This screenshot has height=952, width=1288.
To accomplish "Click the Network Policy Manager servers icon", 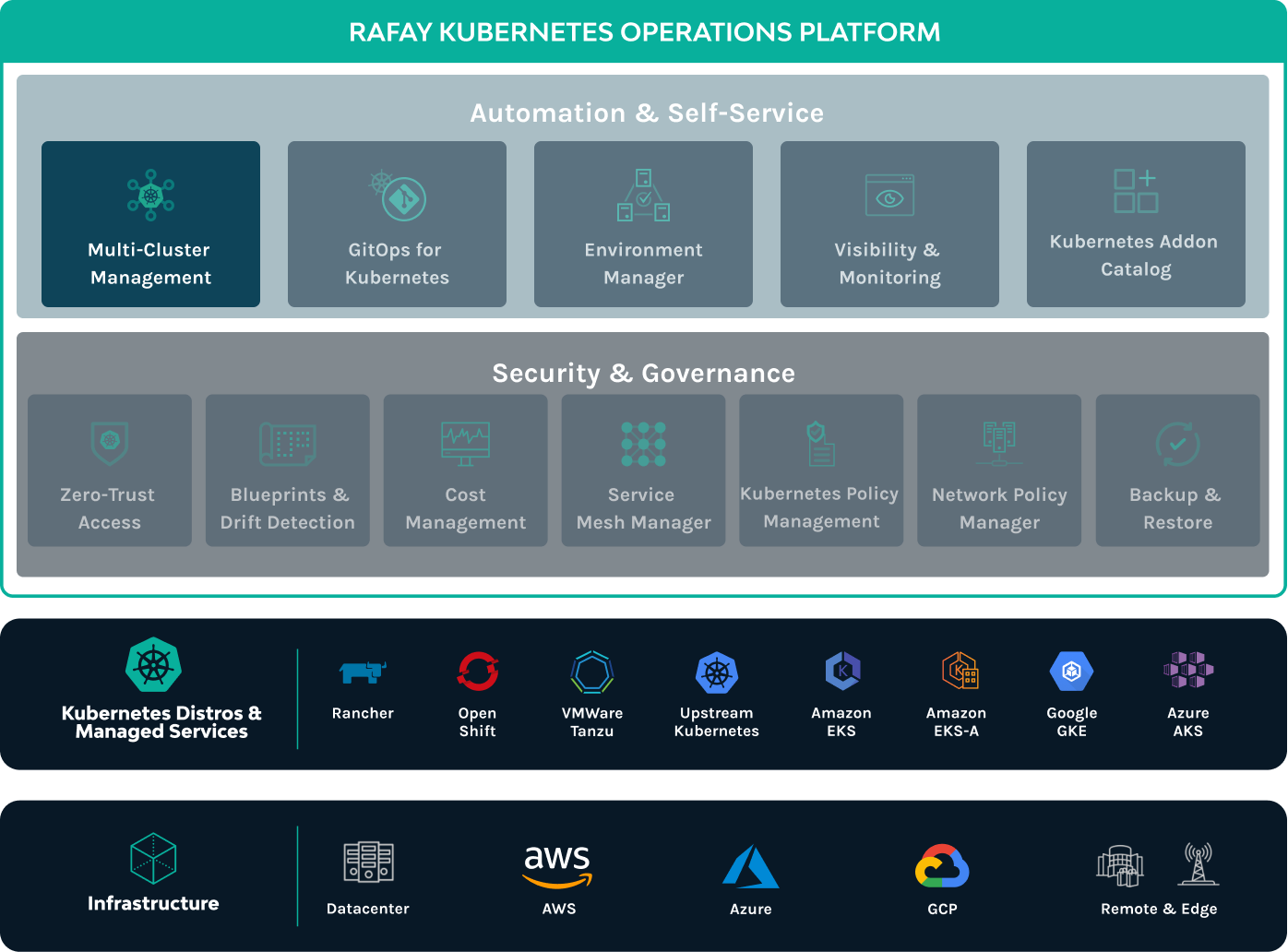I will pos(999,444).
